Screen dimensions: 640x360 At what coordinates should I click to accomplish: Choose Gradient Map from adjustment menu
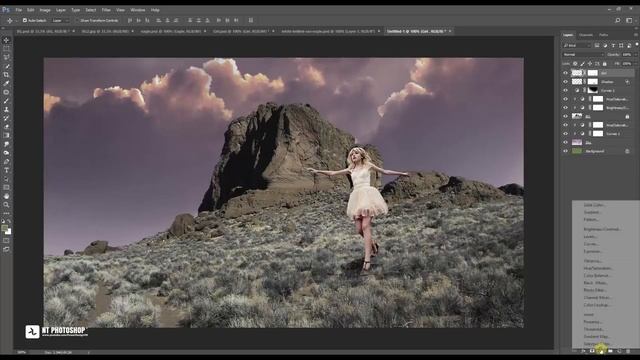[597, 337]
